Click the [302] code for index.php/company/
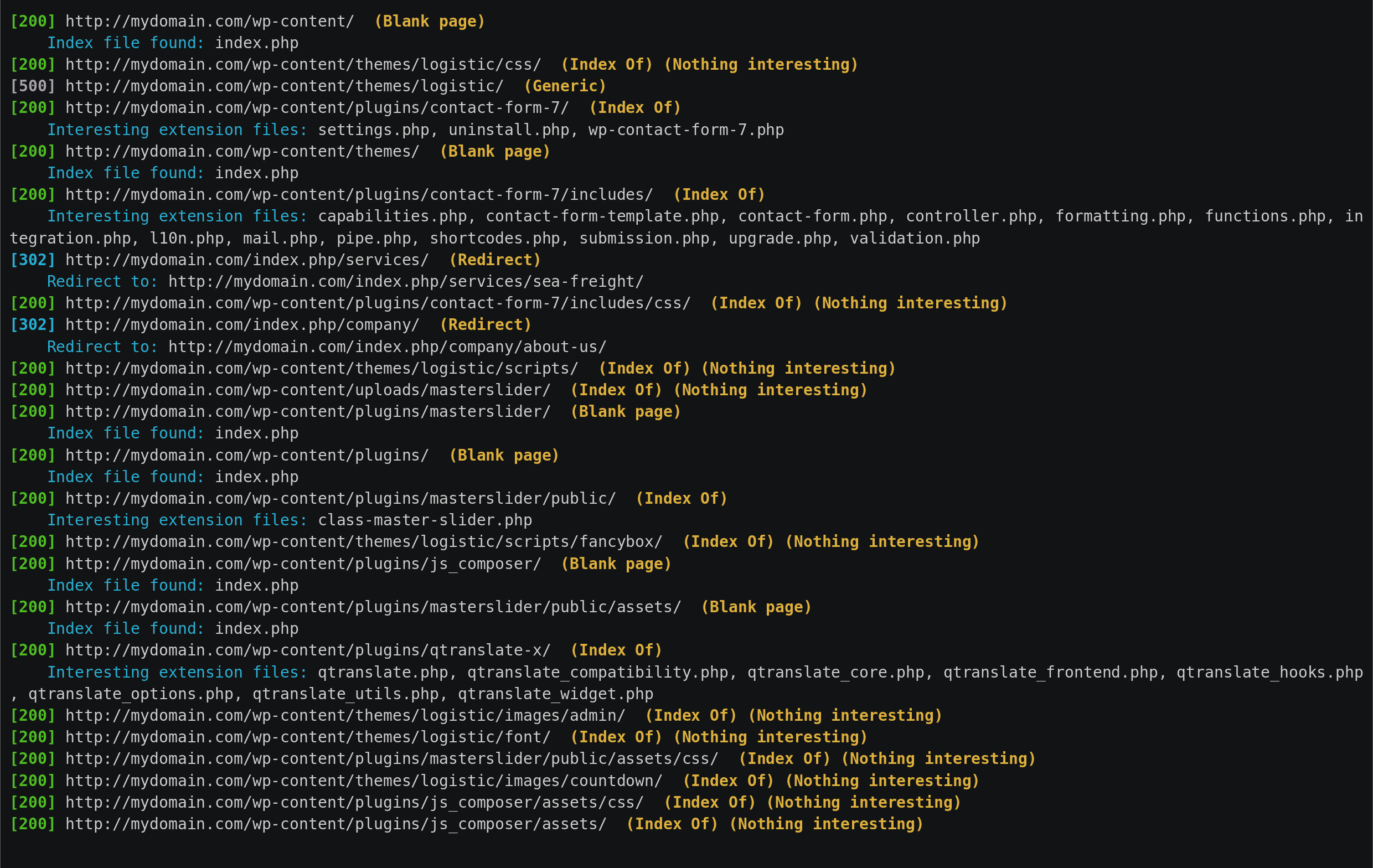 pyautogui.click(x=33, y=325)
